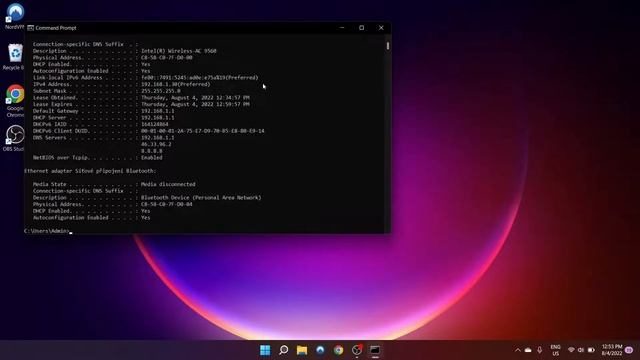Select NordVPN desktop shortcut
The image size is (640, 360).
coord(15,16)
